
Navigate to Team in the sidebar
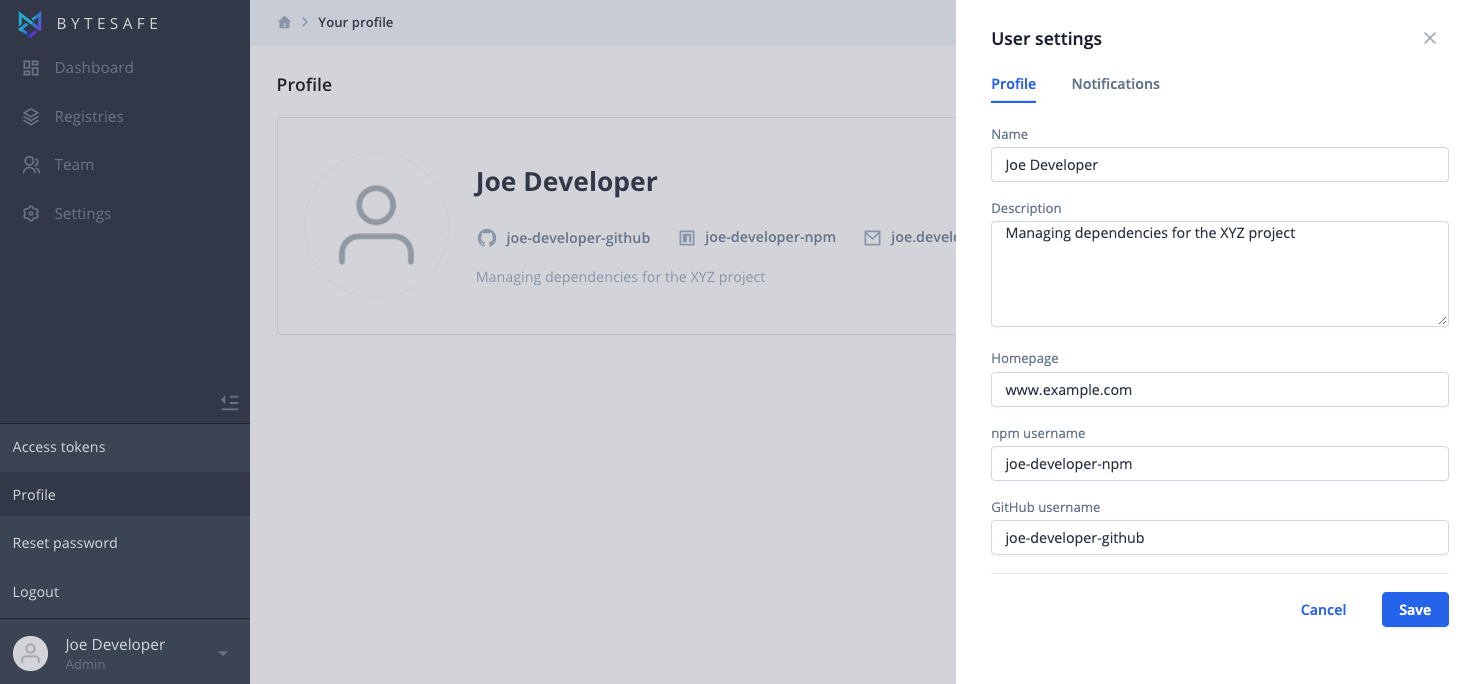coord(74,165)
